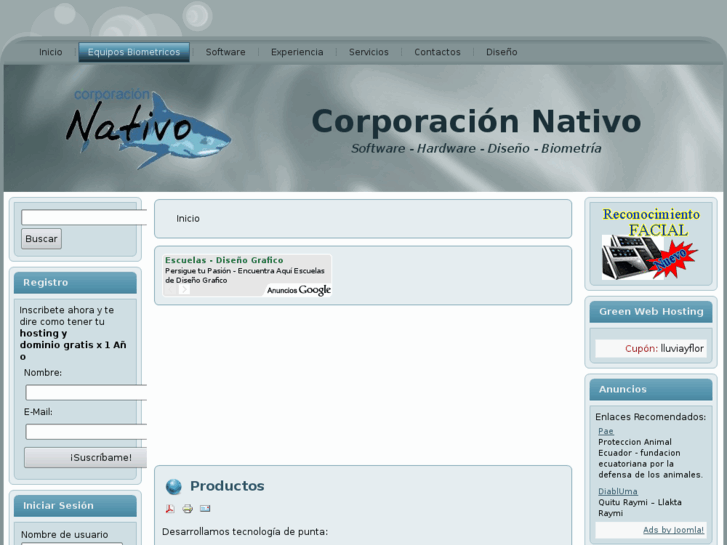Click the Nombre de usuario label

pyautogui.click(x=64, y=535)
